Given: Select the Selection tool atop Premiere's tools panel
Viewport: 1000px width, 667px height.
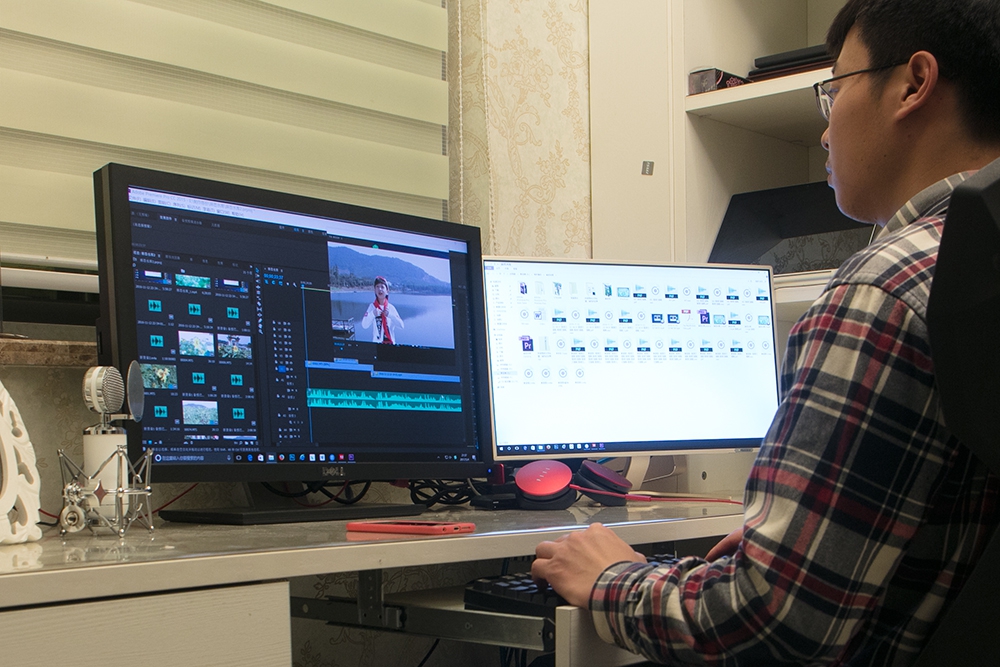Looking at the screenshot, I should pos(258,270).
